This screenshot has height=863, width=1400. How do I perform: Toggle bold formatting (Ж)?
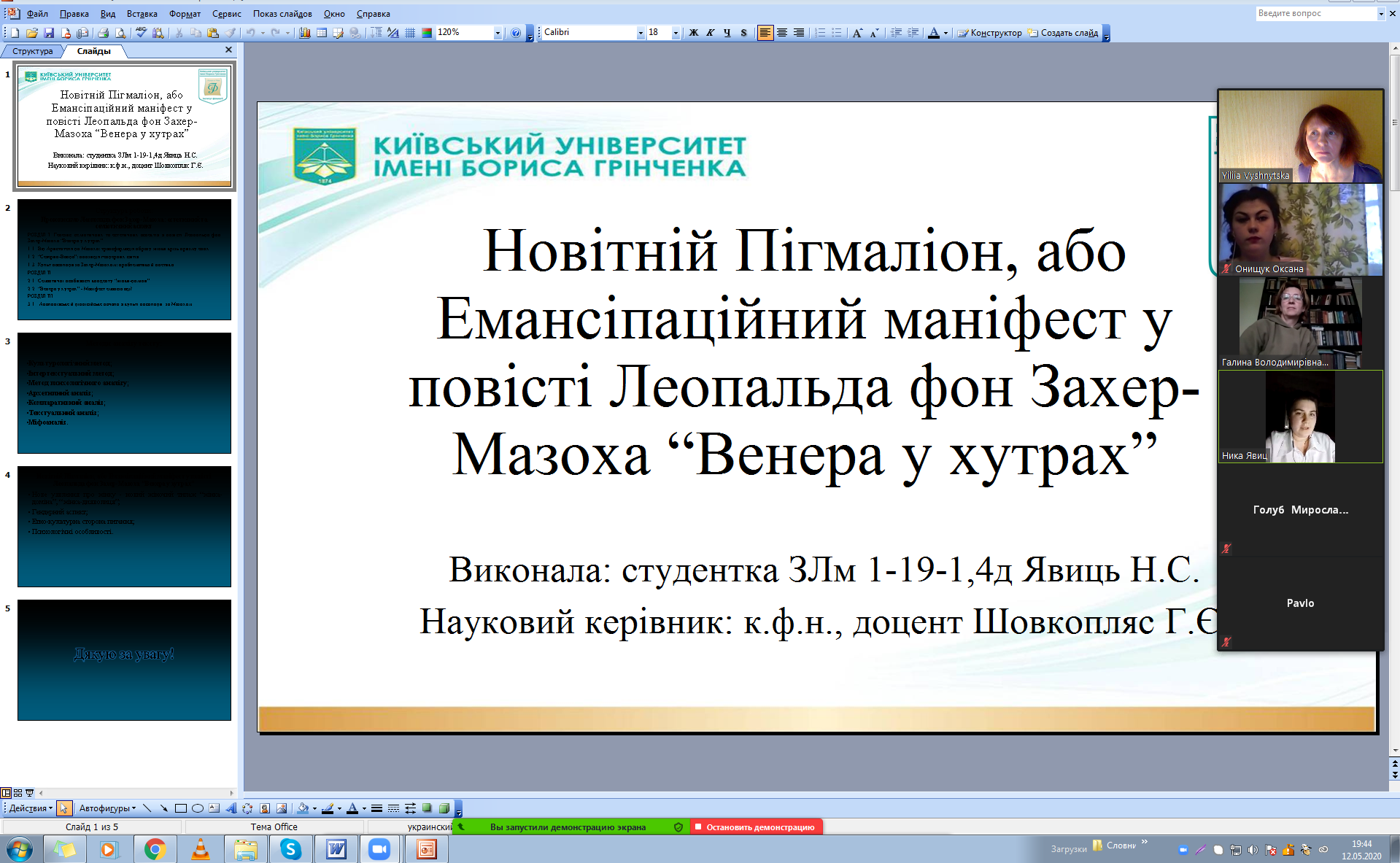point(693,33)
